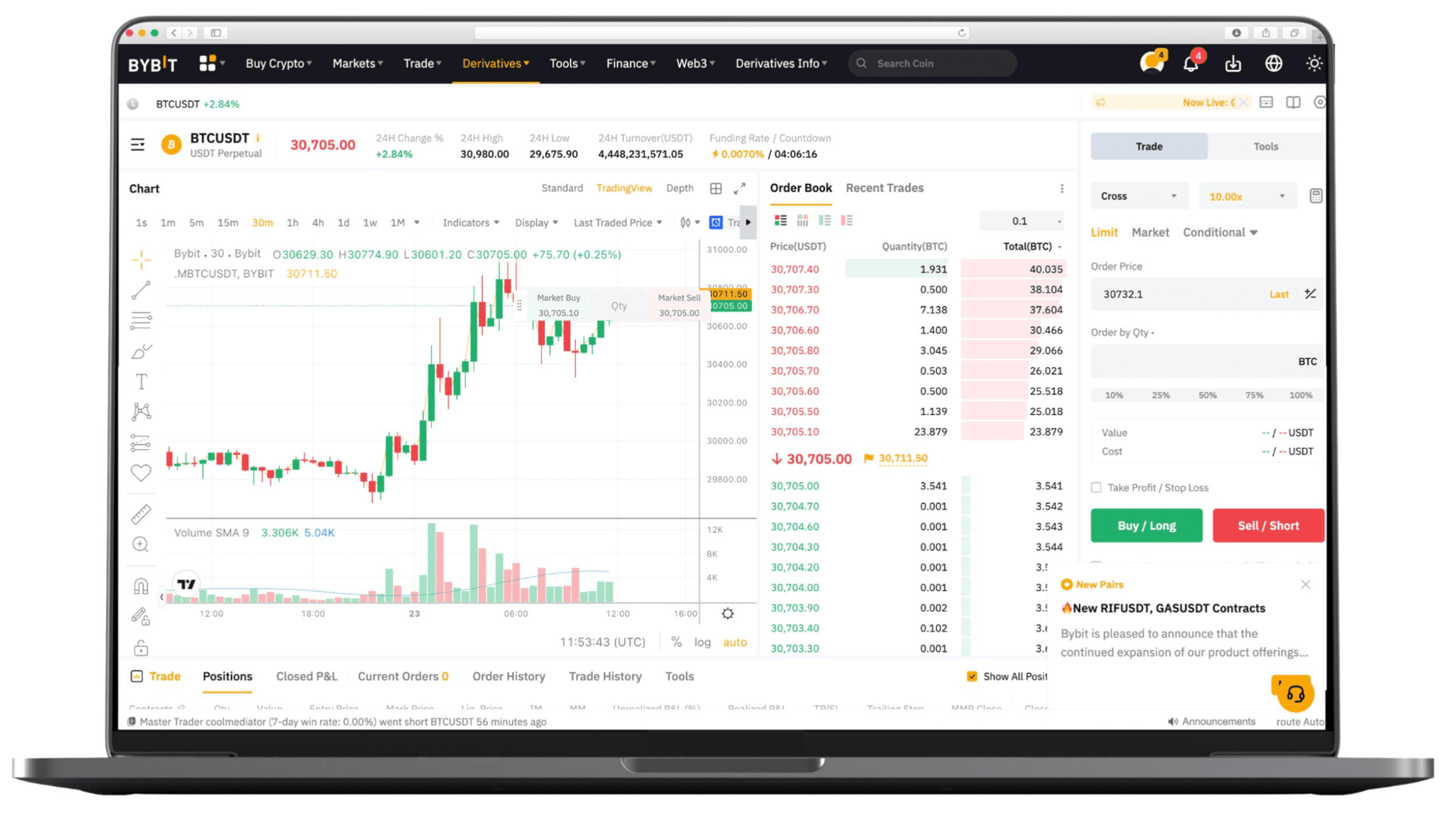Switch to Recent Trades tab

(884, 188)
